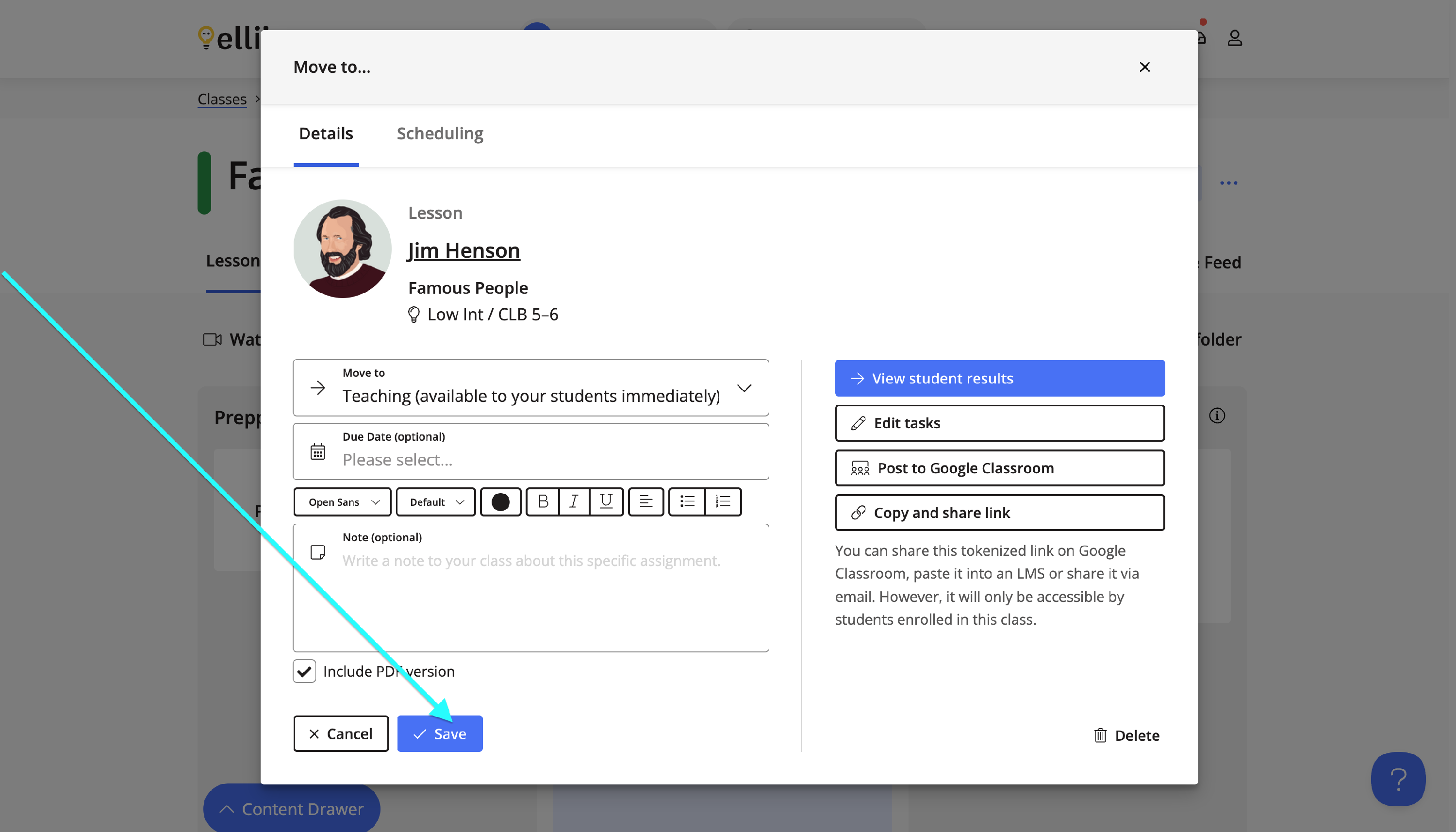Image resolution: width=1456 pixels, height=832 pixels.
Task: Click into the Note text field
Action: click(531, 594)
